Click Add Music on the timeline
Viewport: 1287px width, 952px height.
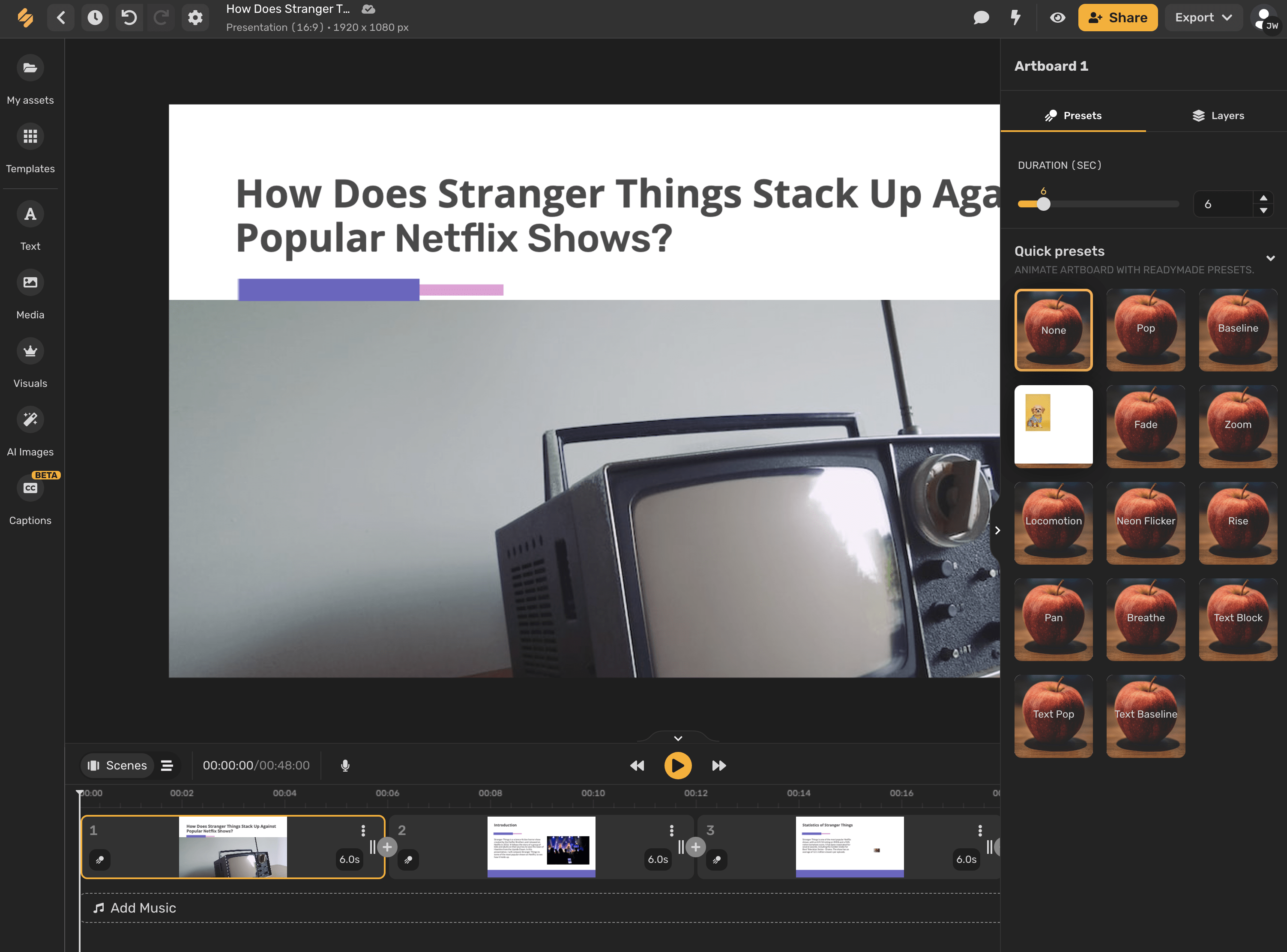click(135, 908)
